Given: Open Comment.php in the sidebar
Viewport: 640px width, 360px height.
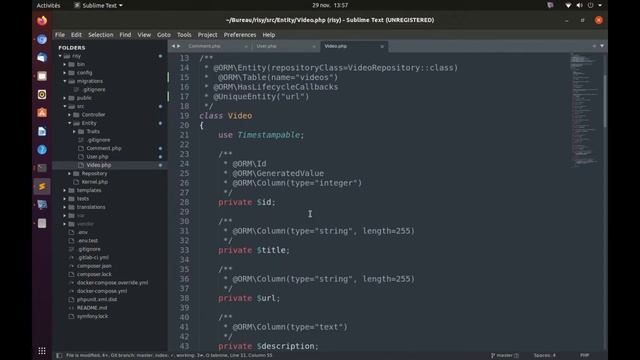Looking at the screenshot, I should pos(104,149).
